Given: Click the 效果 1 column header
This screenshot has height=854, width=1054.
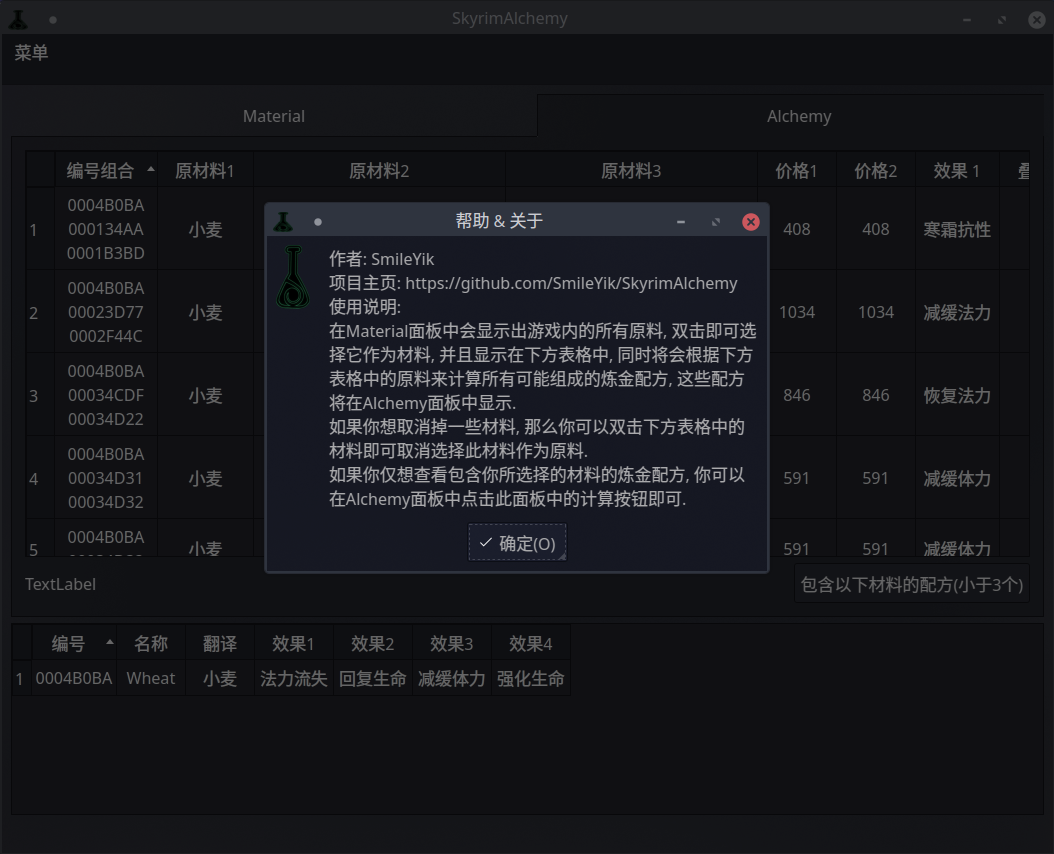Looking at the screenshot, I should (x=957, y=170).
